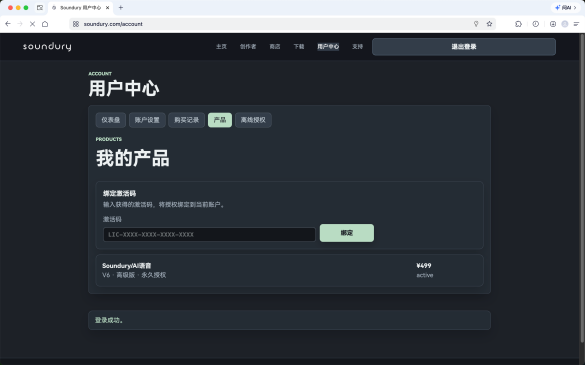This screenshot has width=585, height=365.
Task: Click the 绑定激活码 section title
Action: 119,193
